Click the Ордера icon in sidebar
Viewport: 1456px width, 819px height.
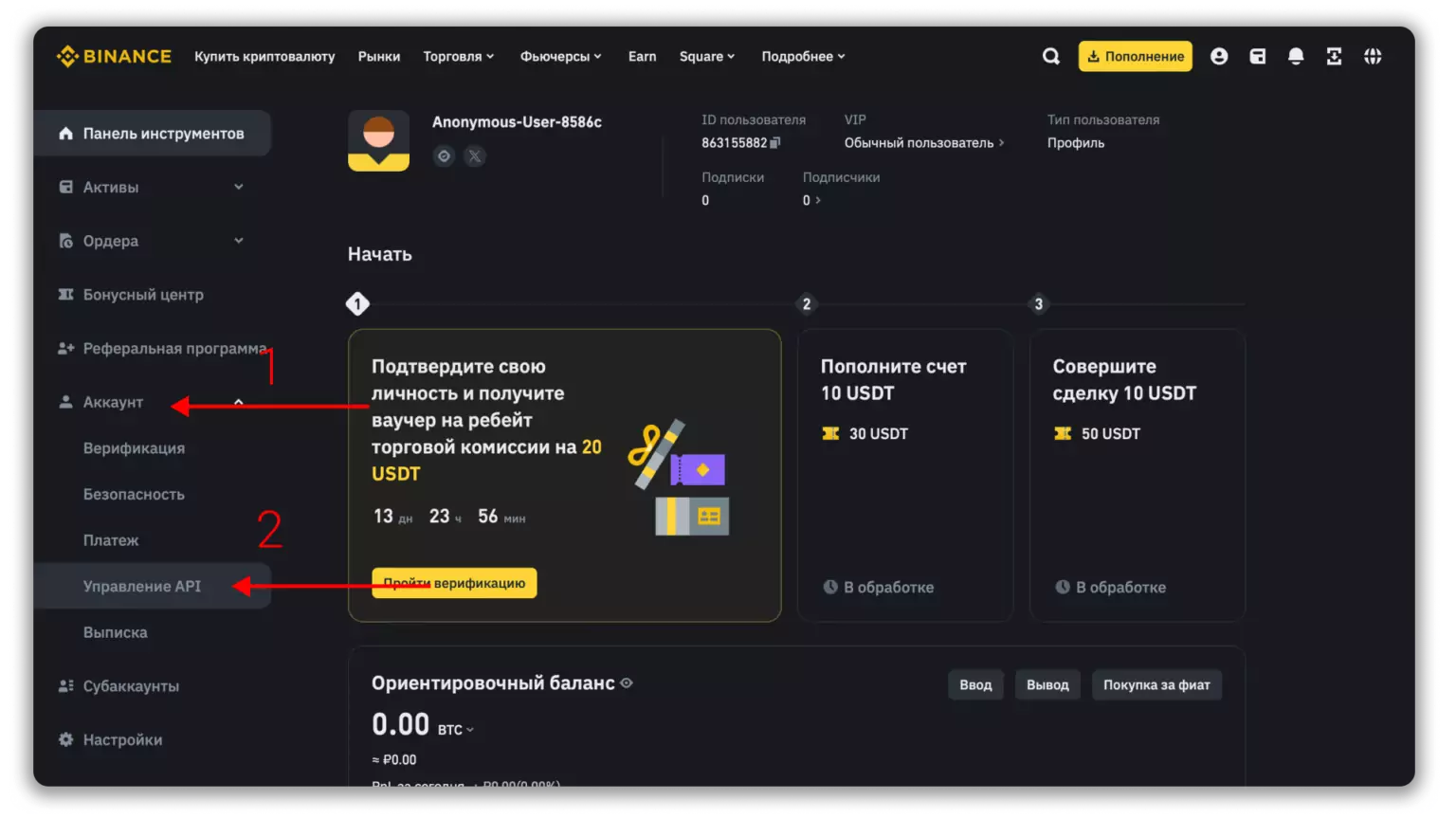(x=65, y=241)
